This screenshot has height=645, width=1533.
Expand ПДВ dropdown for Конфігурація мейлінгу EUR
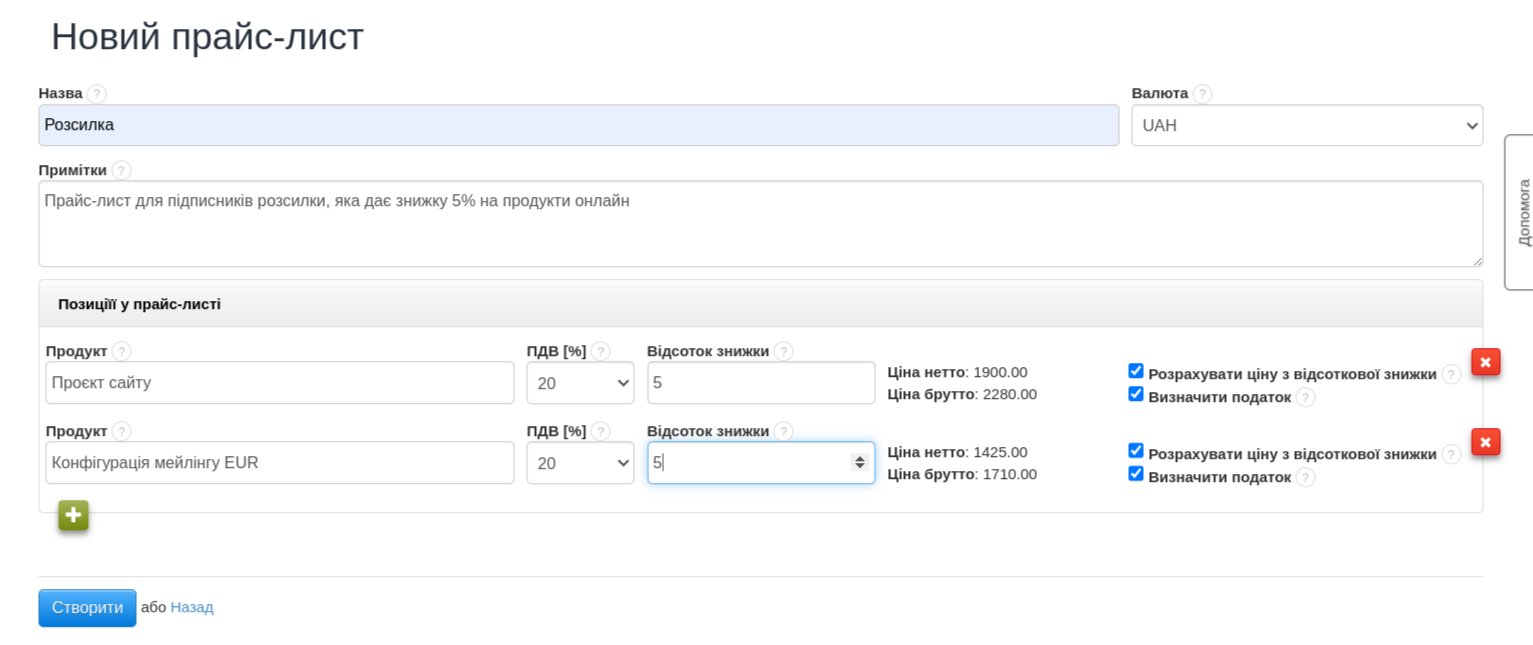[x=580, y=463]
